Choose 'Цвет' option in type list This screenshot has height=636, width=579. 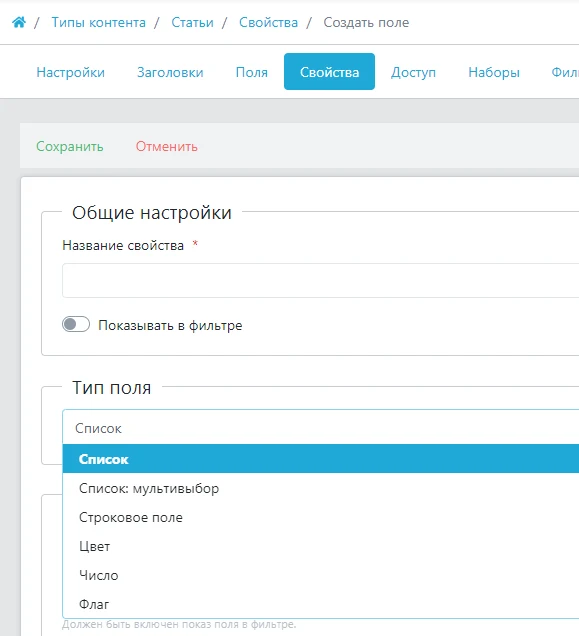(x=321, y=546)
